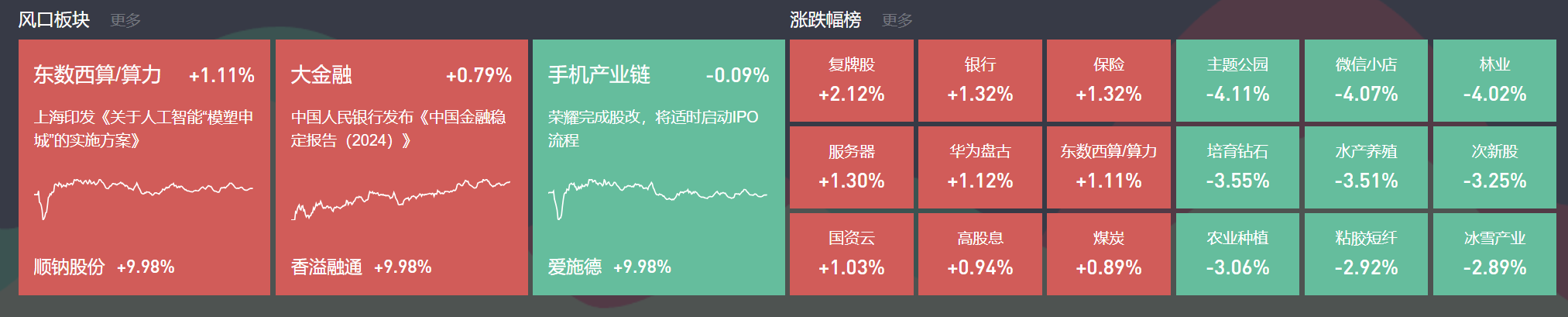Screen dimensions: 1568x317
Task: Click the 华为盘古 sector tile
Action: 980,167
